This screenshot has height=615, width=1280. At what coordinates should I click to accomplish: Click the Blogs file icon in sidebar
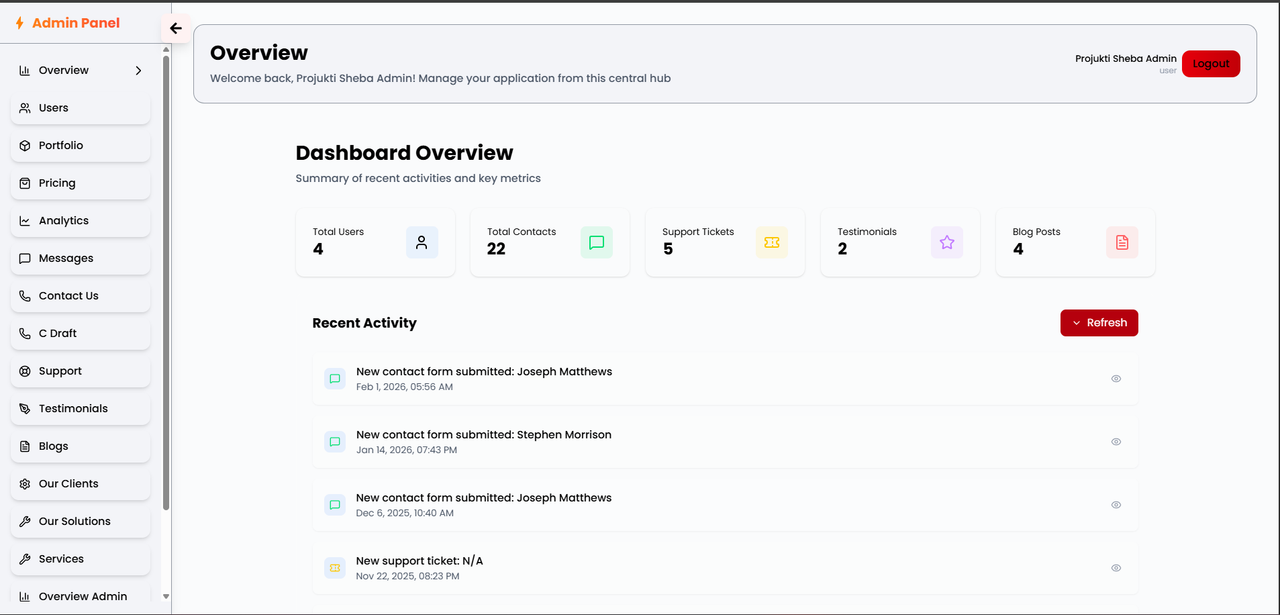pyautogui.click(x=25, y=446)
